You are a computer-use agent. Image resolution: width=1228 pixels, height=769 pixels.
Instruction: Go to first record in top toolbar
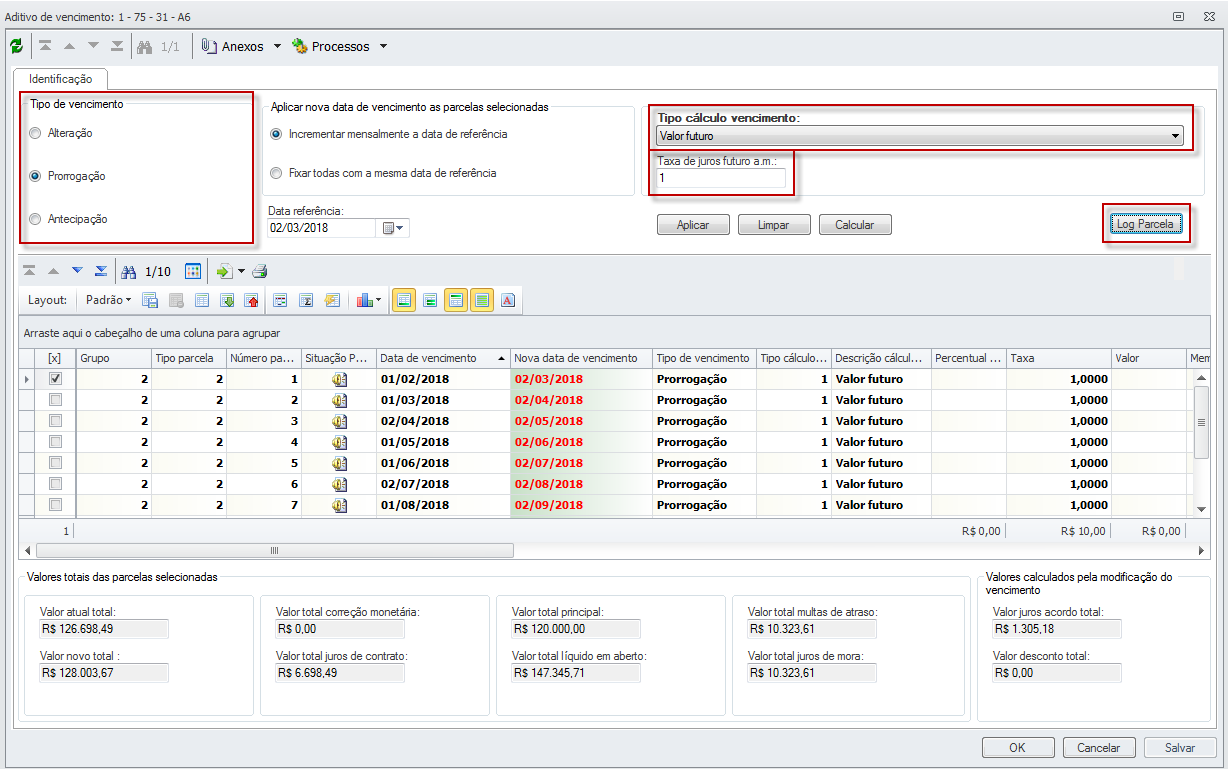[x=45, y=46]
